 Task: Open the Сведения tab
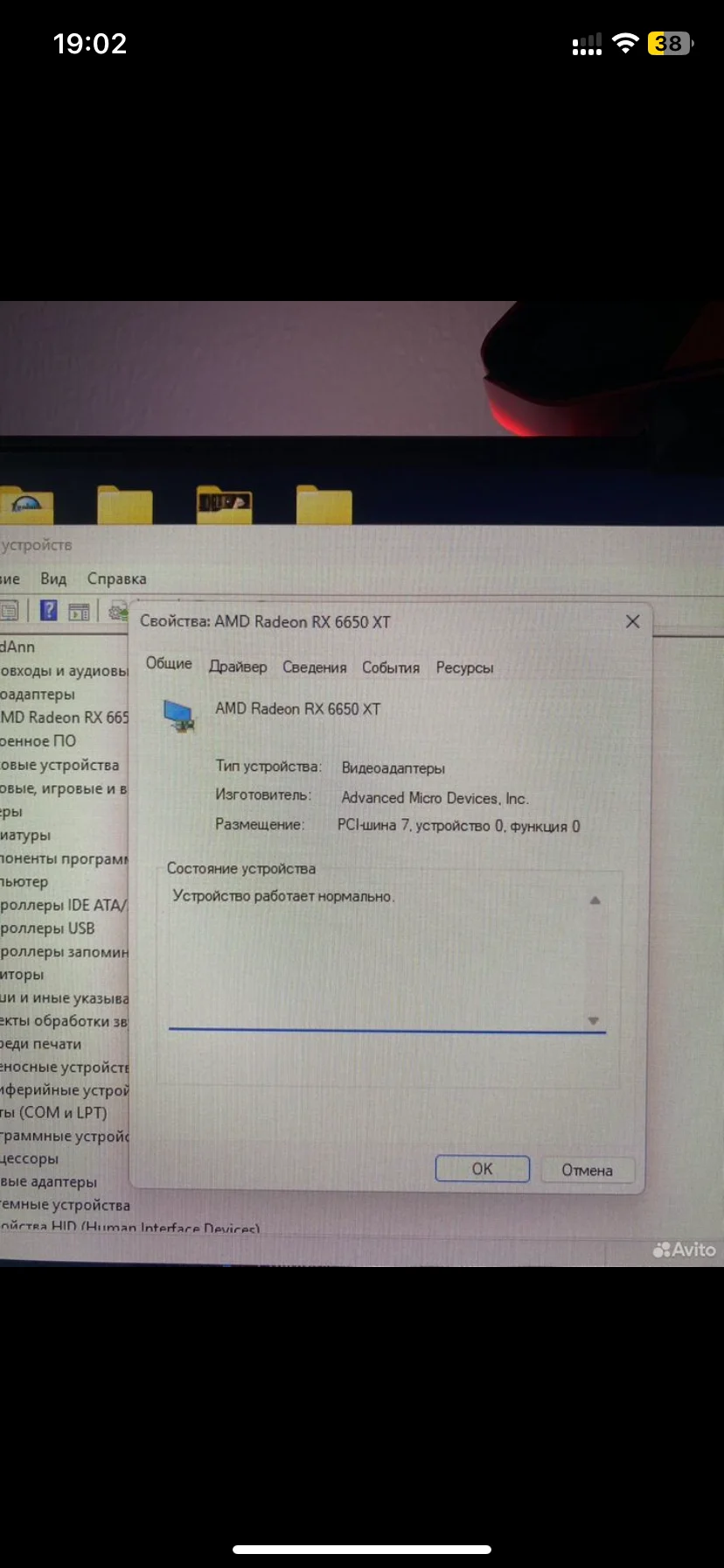coord(315,668)
